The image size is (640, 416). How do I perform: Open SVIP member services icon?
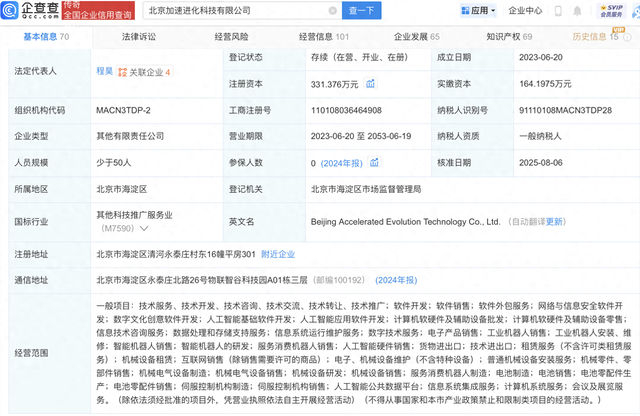(x=611, y=11)
